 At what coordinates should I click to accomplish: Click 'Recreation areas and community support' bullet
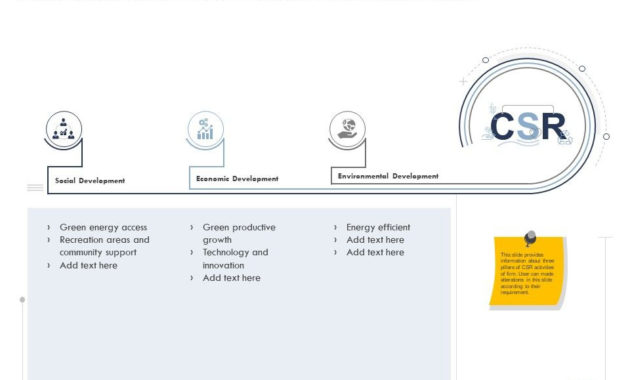104,246
